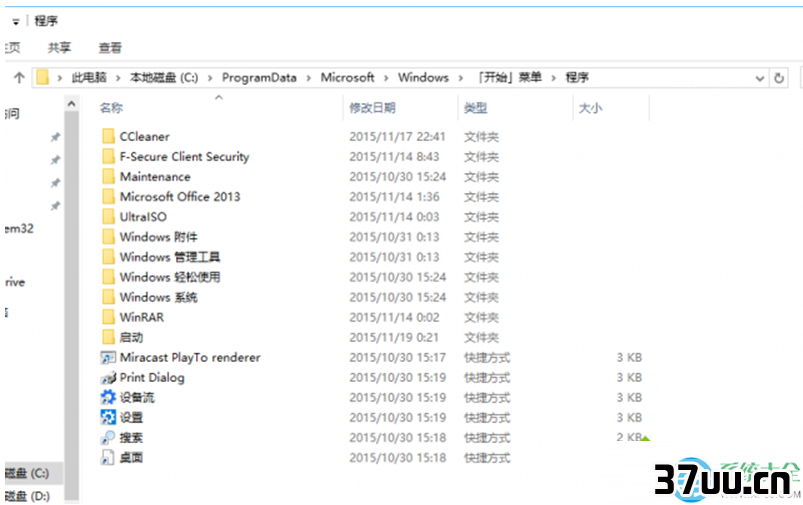
Task: Click the 程序 segment in address bar
Action: click(x=577, y=77)
